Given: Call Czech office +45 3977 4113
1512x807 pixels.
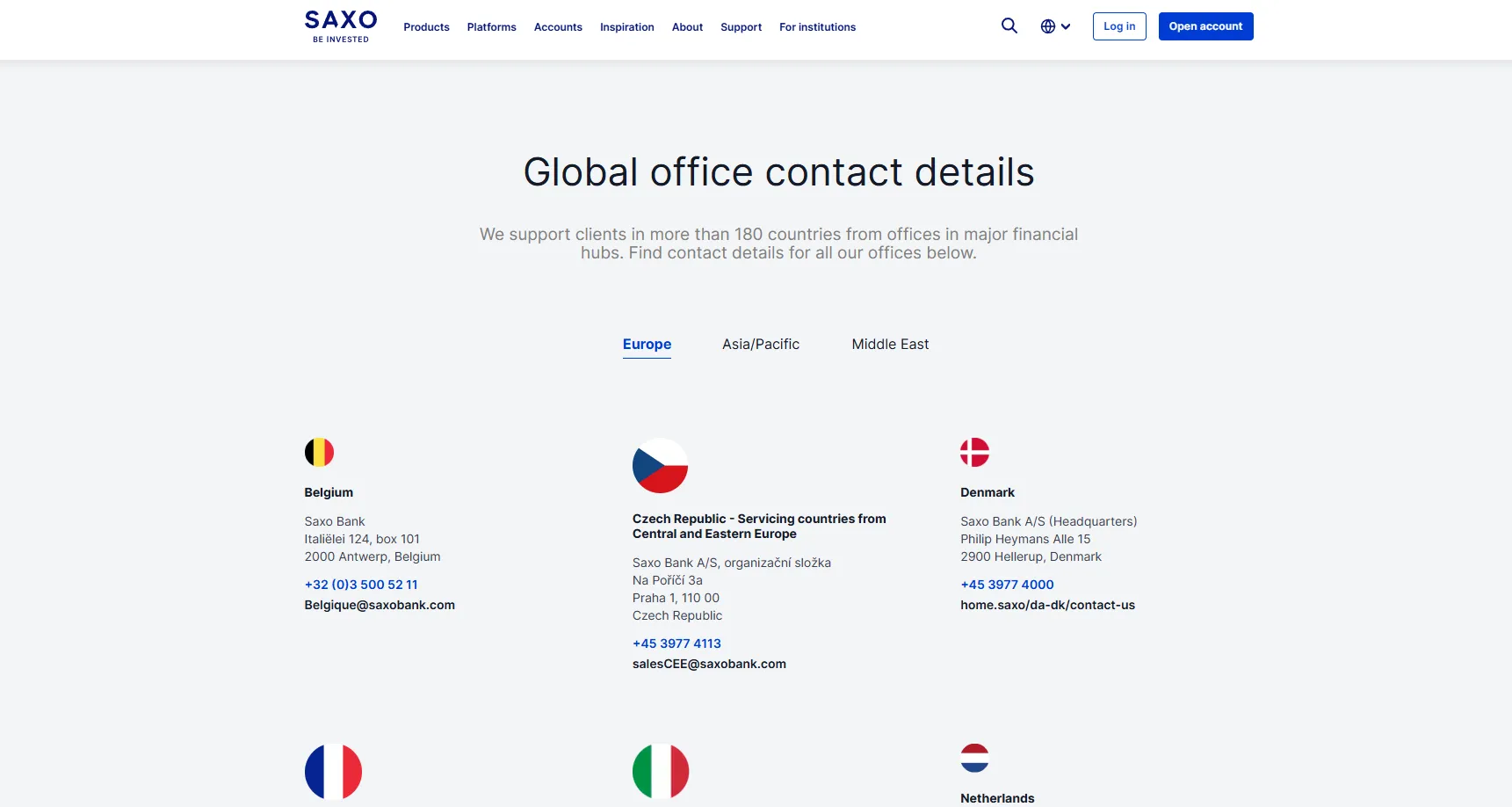Looking at the screenshot, I should click(x=676, y=643).
